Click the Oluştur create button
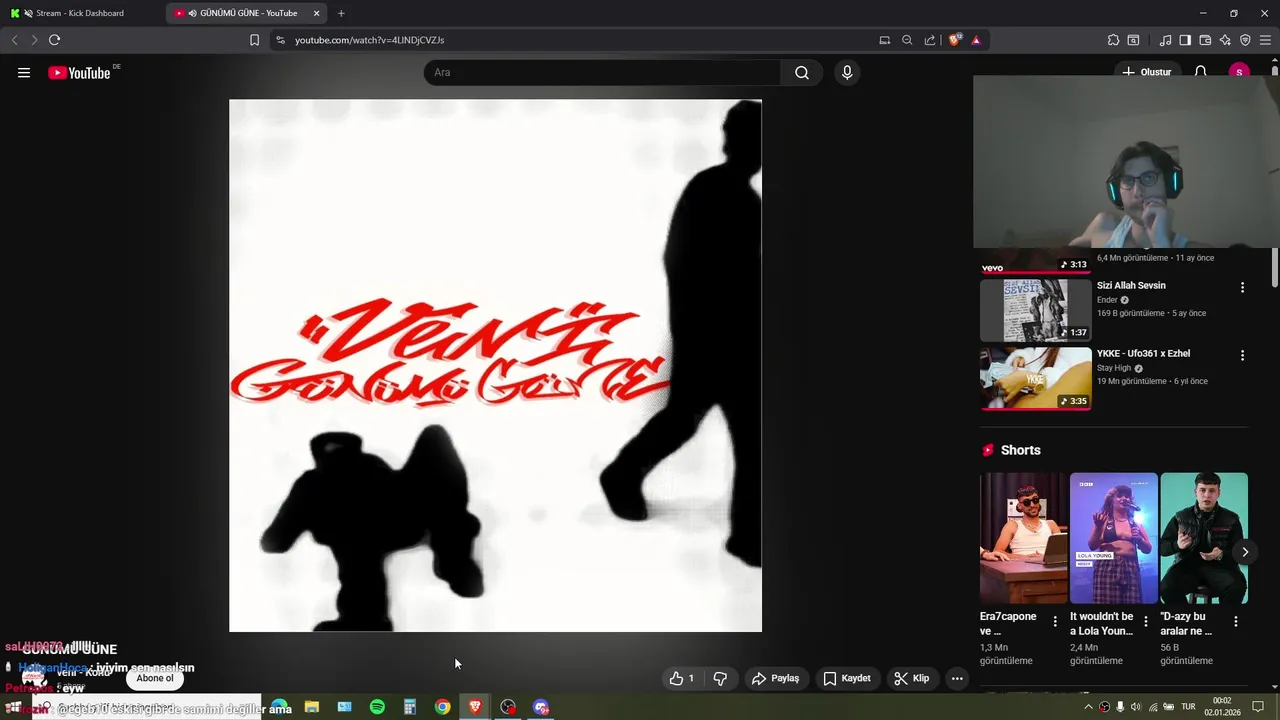1280x720 pixels. (x=1146, y=72)
